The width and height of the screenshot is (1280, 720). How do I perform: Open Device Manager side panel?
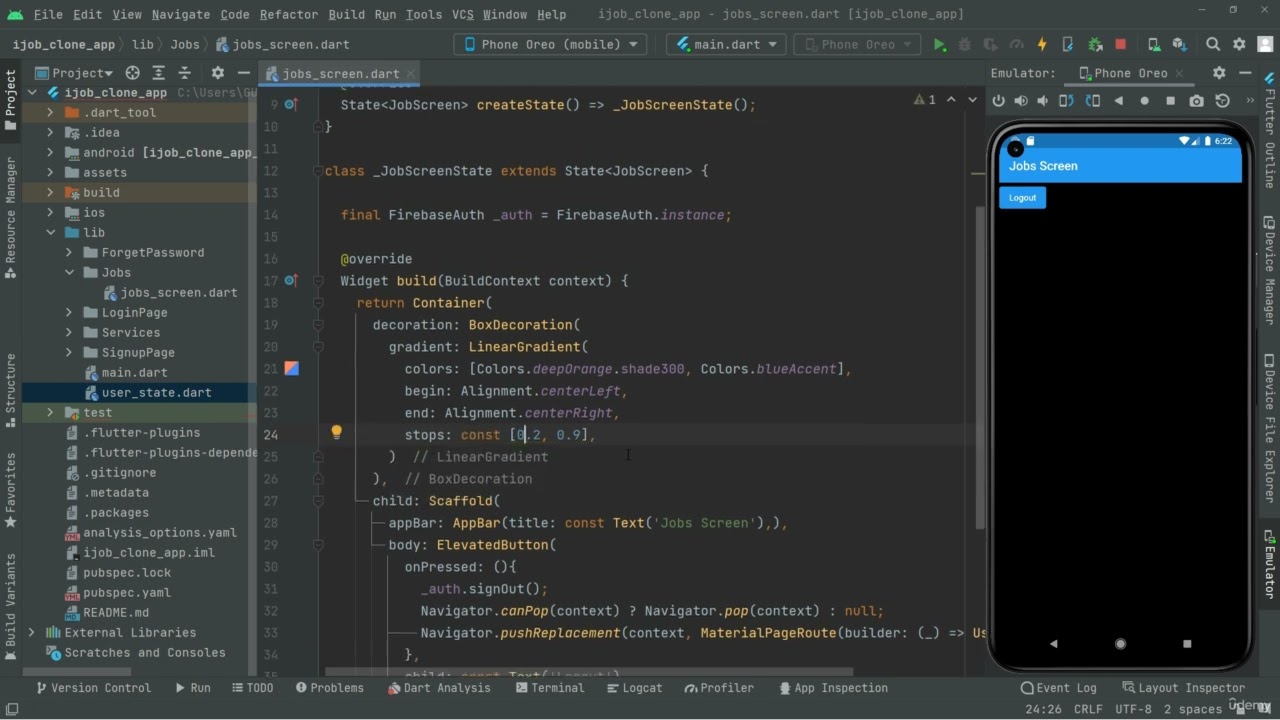[1270, 270]
